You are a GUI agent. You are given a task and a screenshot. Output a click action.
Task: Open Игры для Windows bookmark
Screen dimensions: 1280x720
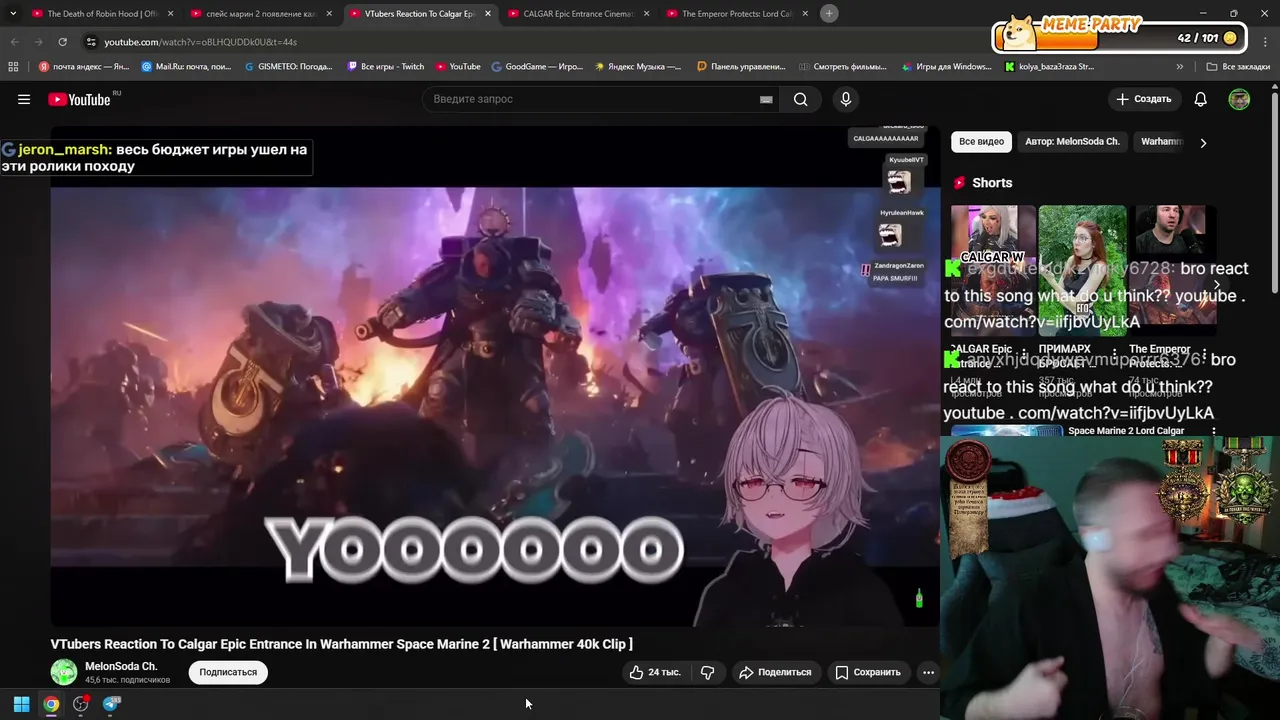pyautogui.click(x=946, y=67)
